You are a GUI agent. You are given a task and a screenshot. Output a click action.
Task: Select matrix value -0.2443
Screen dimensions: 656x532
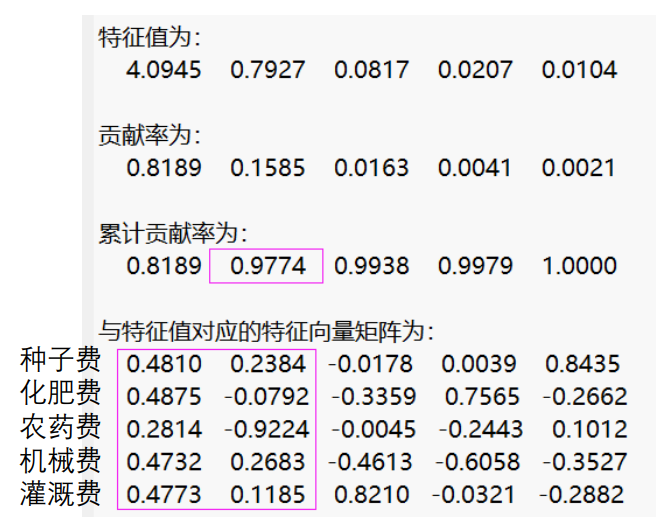(x=481, y=430)
